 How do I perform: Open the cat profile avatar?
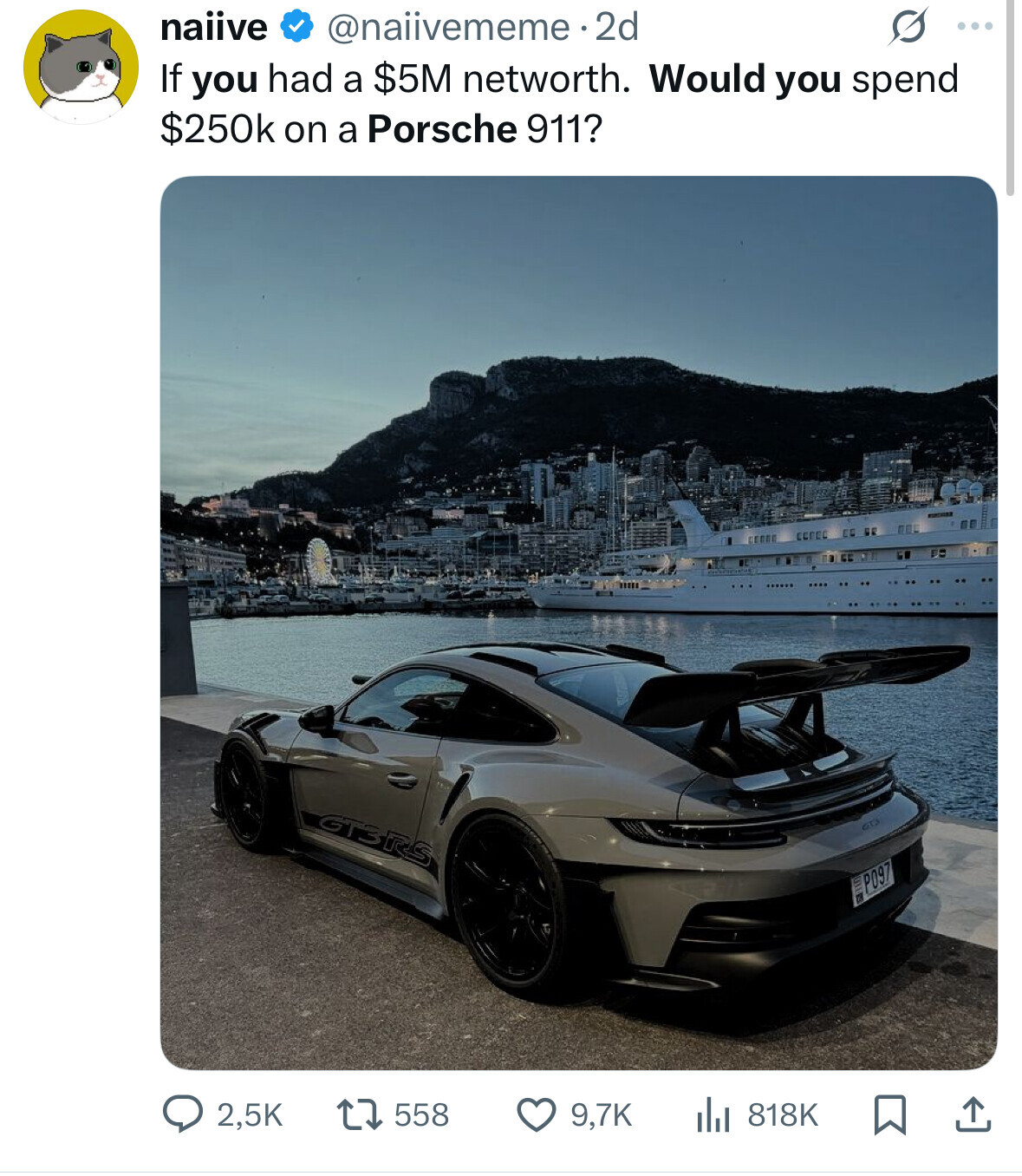click(x=81, y=67)
